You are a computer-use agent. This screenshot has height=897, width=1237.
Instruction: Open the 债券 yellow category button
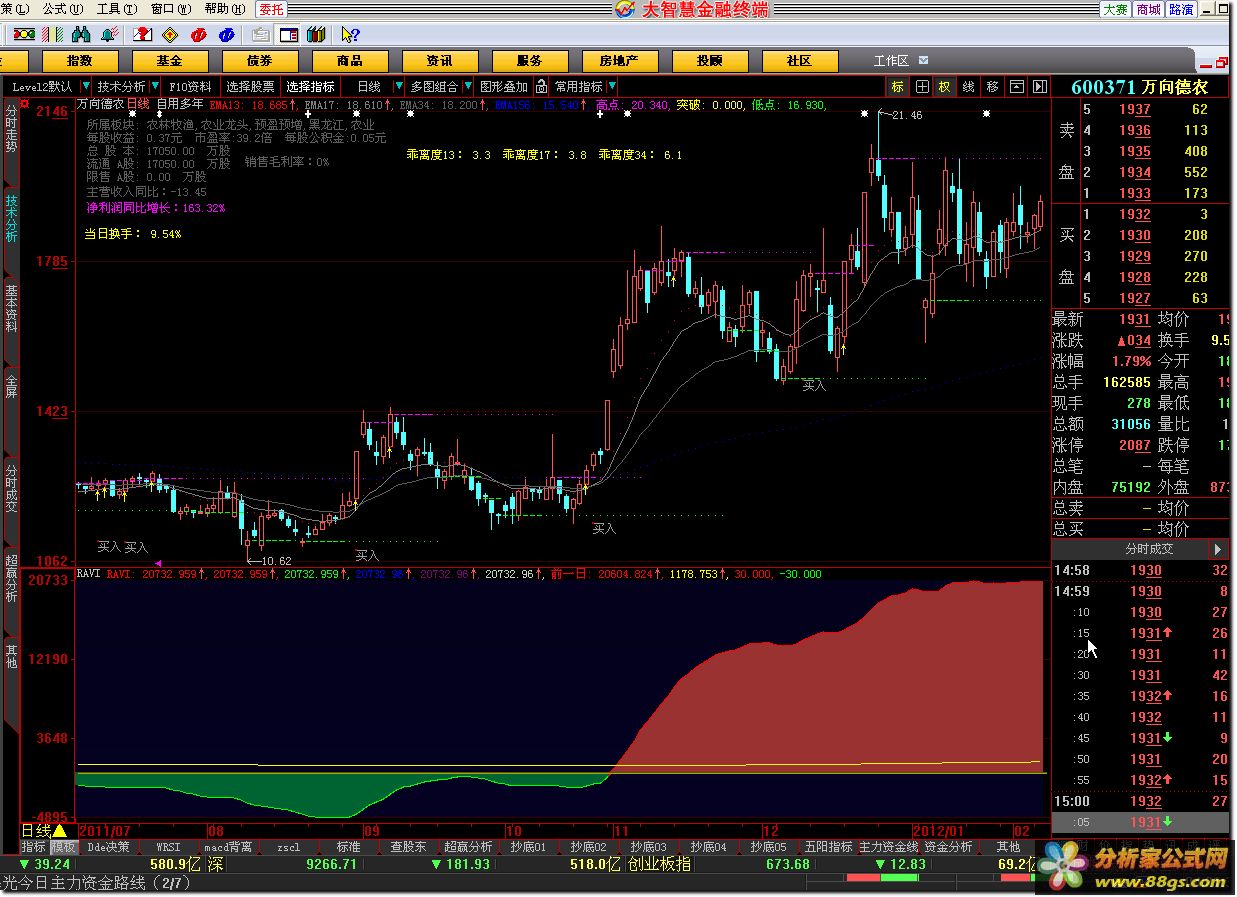tap(259, 61)
